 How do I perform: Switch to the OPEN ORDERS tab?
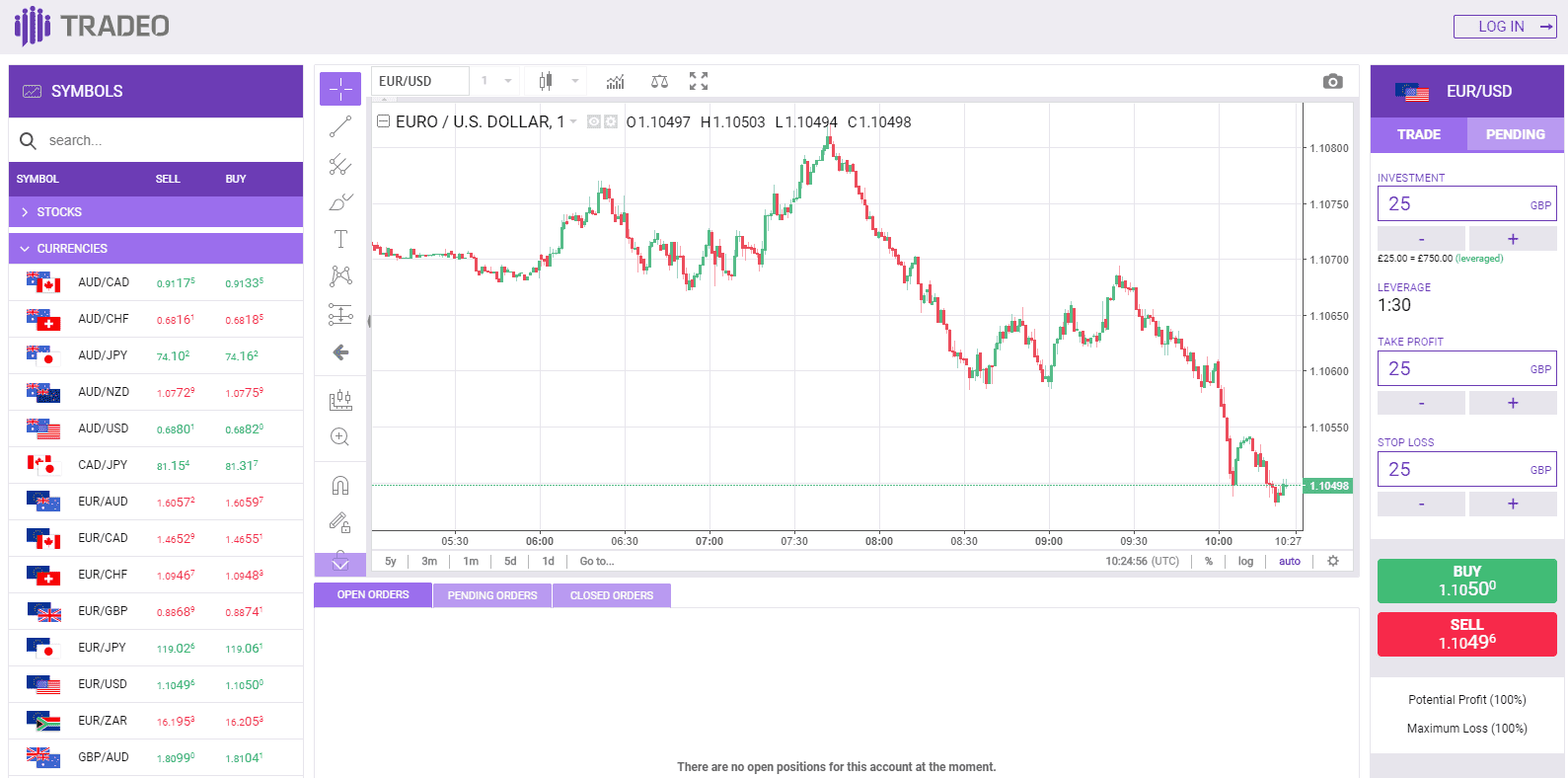pos(373,594)
